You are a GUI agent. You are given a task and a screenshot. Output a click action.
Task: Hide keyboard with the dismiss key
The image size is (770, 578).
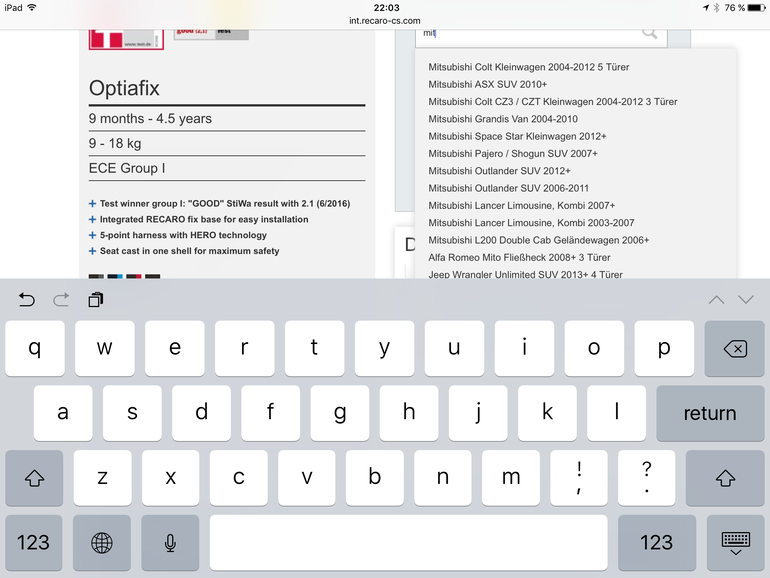pos(735,542)
